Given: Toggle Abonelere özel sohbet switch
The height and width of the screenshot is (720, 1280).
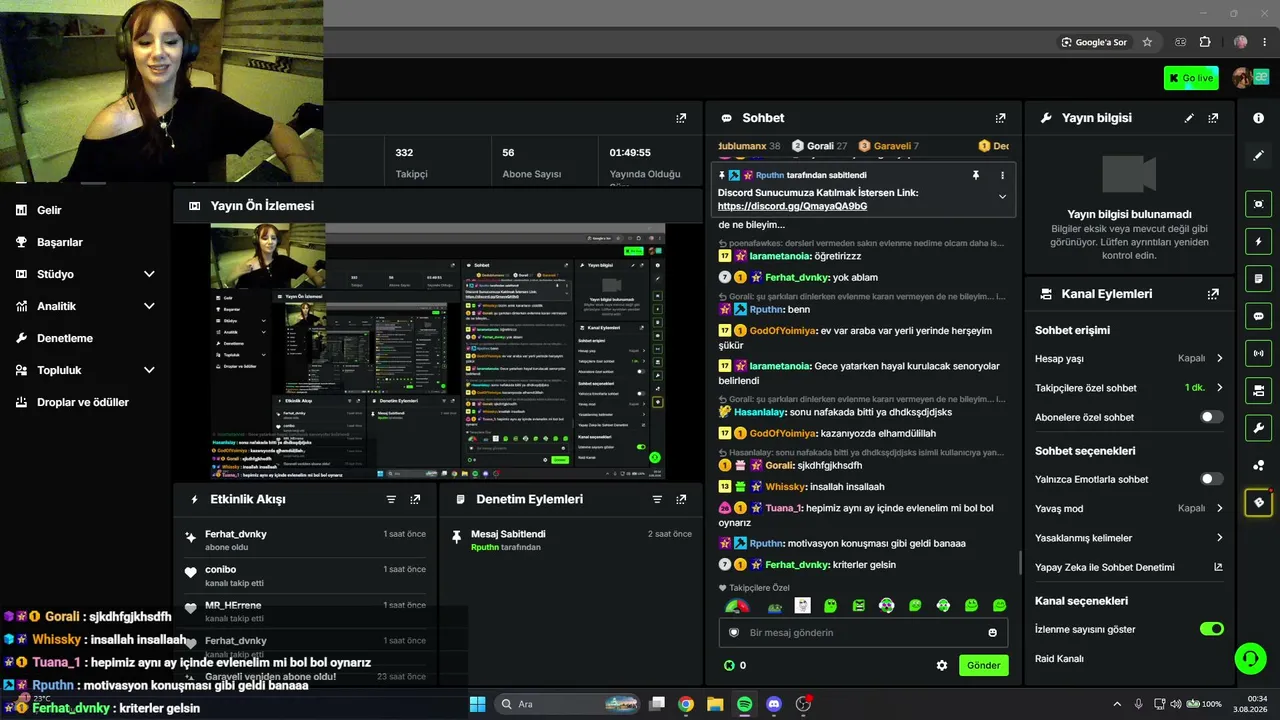Looking at the screenshot, I should [1211, 417].
